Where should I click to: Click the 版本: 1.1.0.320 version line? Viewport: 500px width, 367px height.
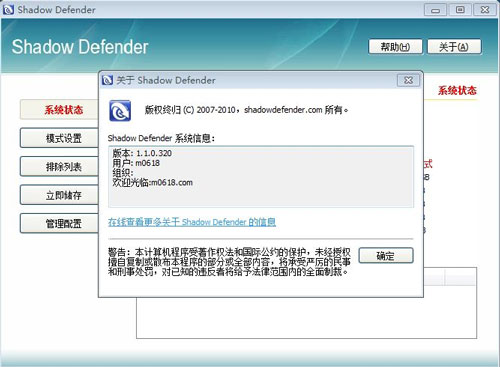[142, 153]
